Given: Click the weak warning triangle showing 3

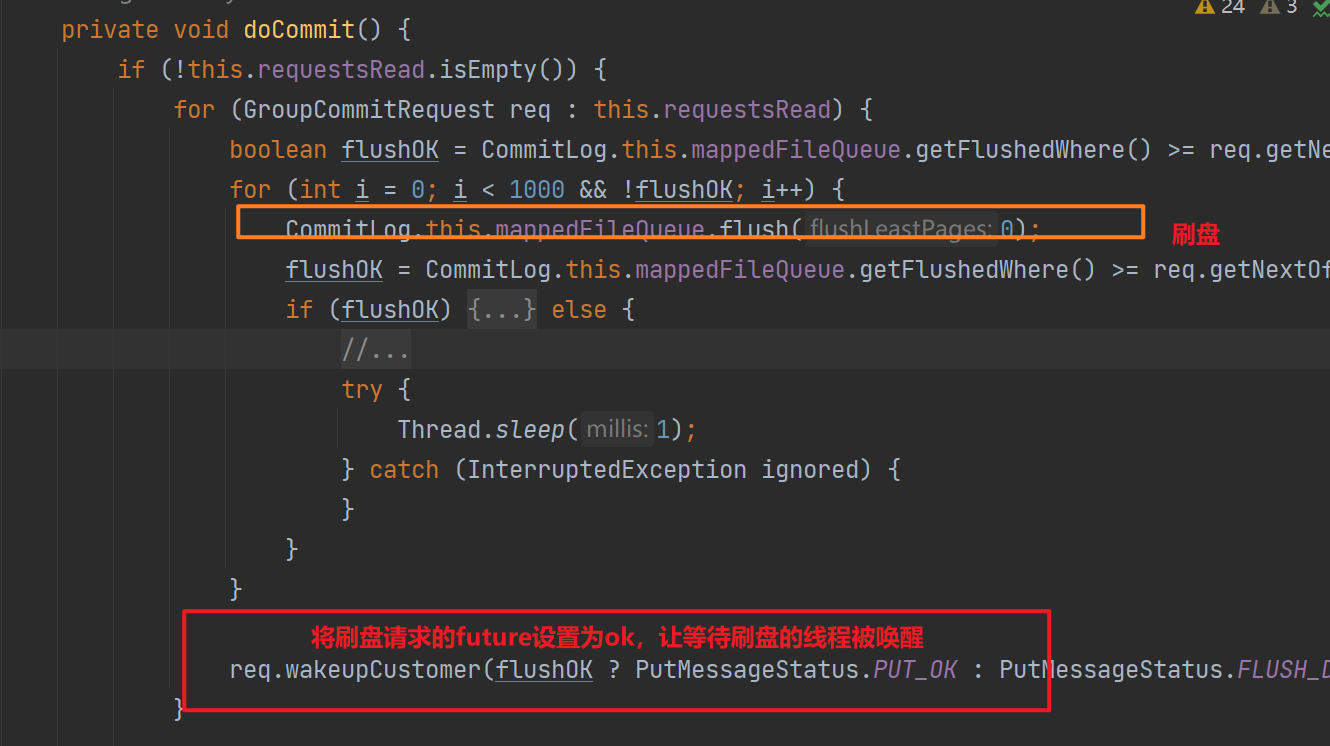Looking at the screenshot, I should [x=1269, y=7].
